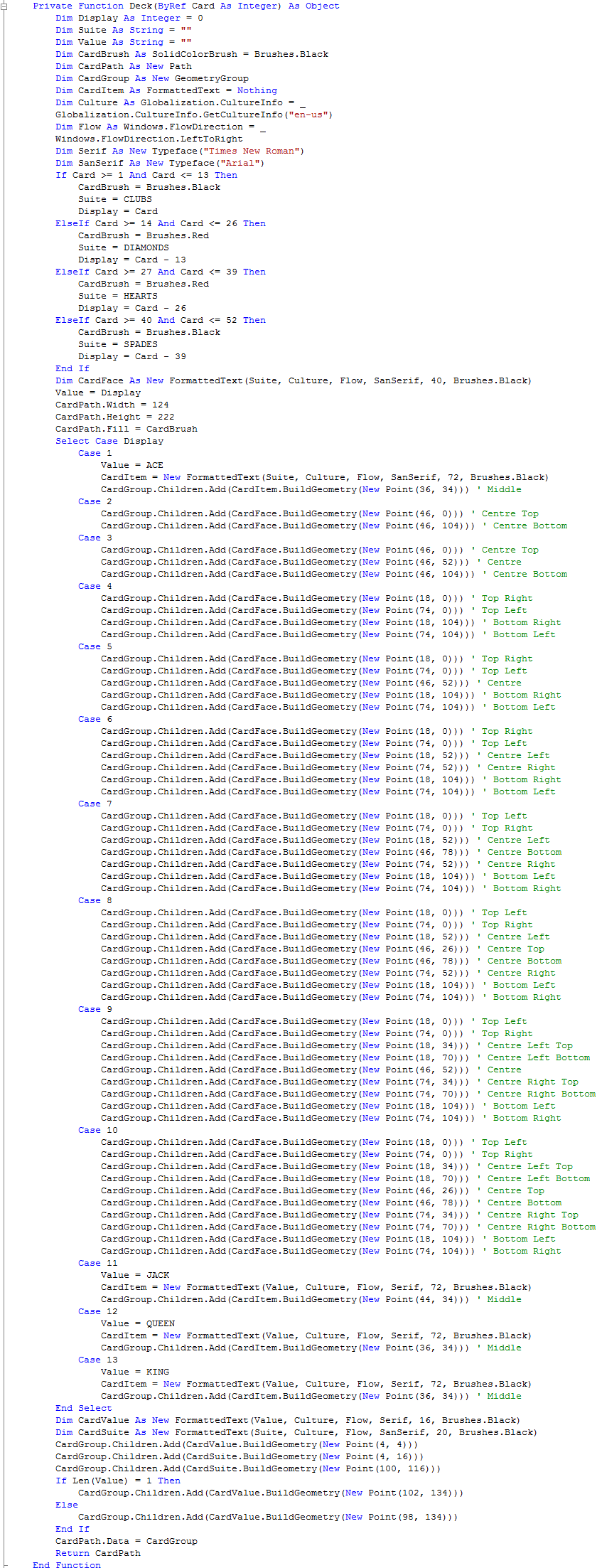Click the 'Case 13' label
This screenshot has width=597, height=1568.
[x=98, y=1360]
